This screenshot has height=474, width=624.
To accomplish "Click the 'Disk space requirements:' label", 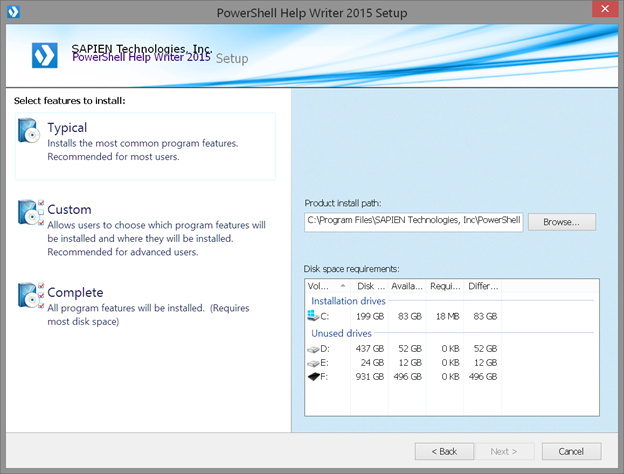I will tap(351, 269).
